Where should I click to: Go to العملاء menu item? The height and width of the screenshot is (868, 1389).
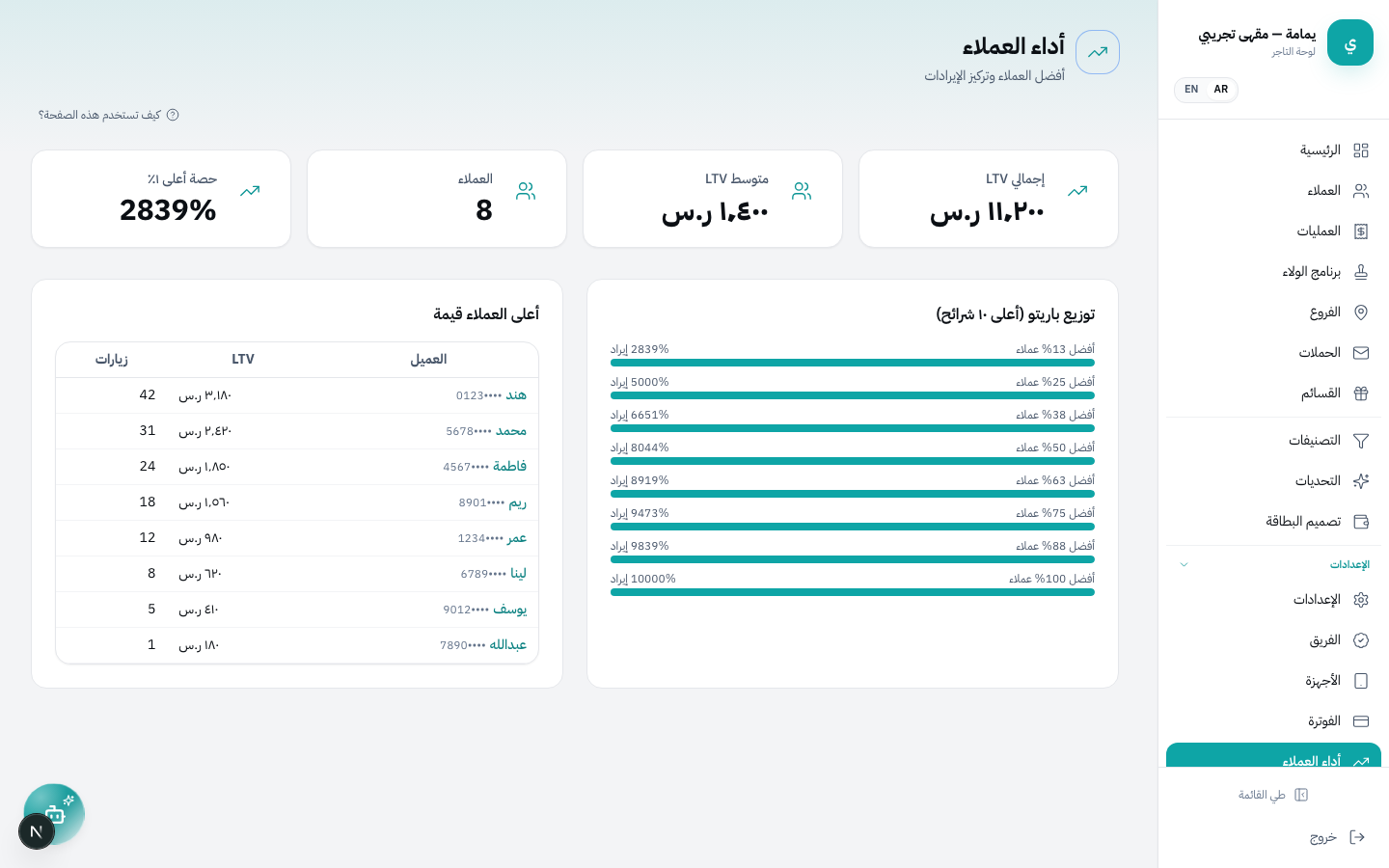1273,191
